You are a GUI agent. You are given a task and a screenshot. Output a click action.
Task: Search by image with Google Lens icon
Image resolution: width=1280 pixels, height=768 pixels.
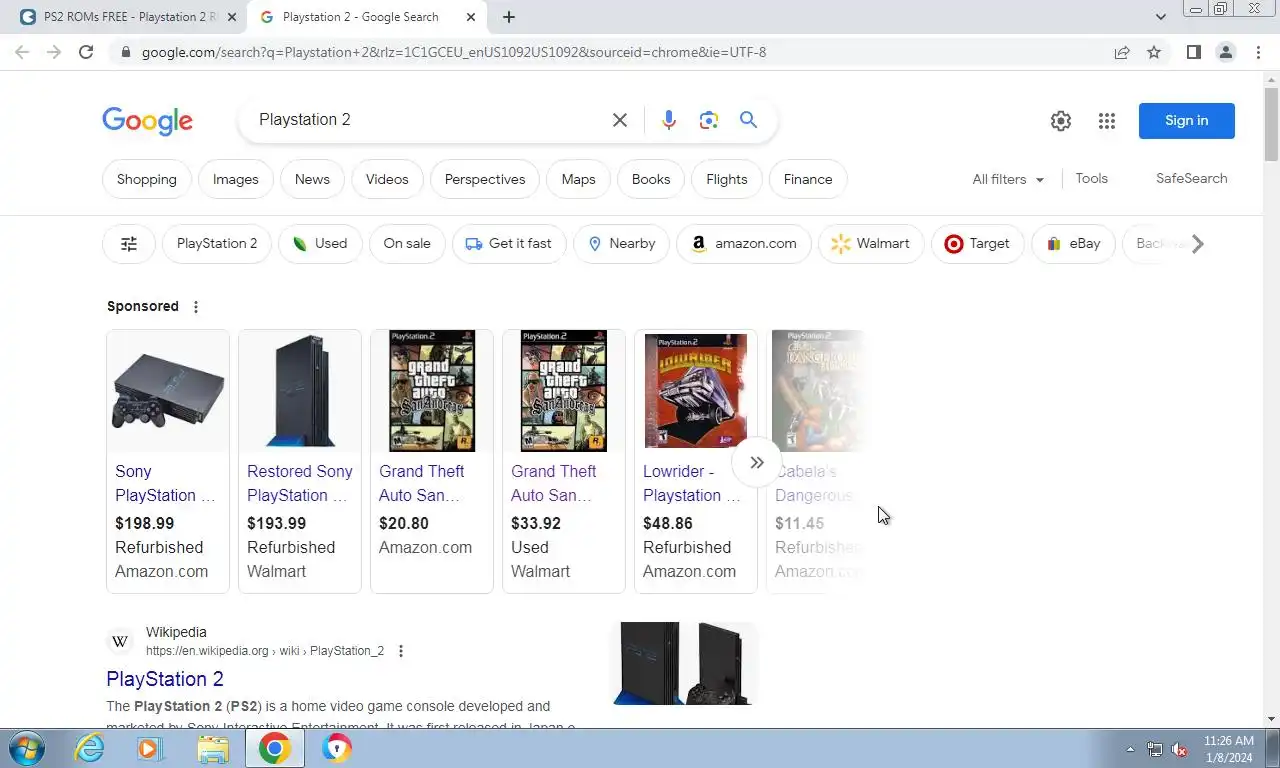pyautogui.click(x=709, y=120)
